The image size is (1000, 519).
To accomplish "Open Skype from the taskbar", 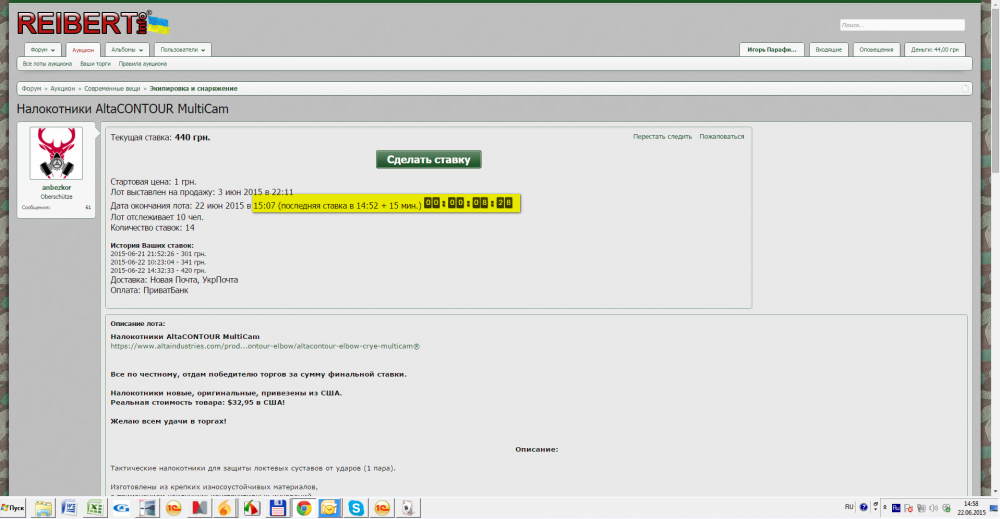I will (x=356, y=508).
